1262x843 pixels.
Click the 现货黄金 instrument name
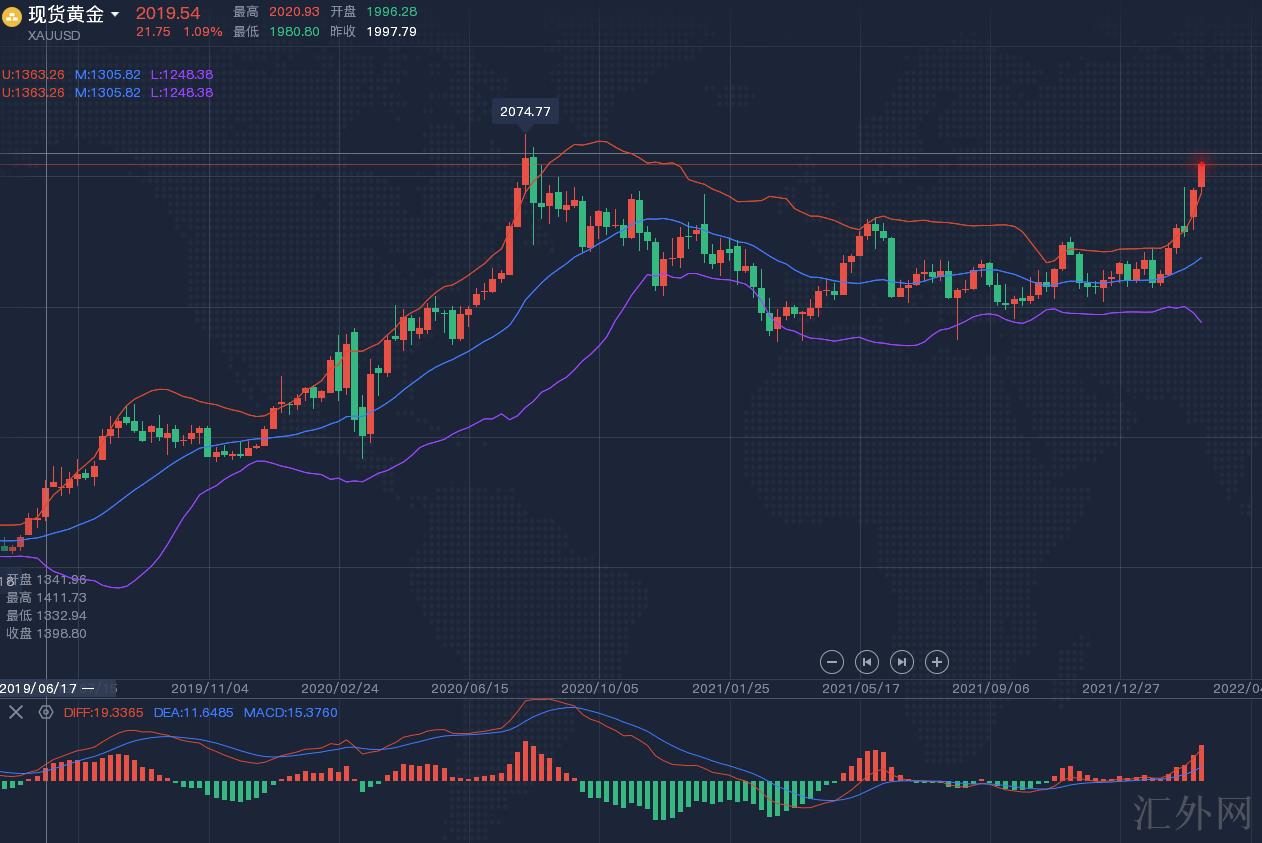click(x=66, y=14)
